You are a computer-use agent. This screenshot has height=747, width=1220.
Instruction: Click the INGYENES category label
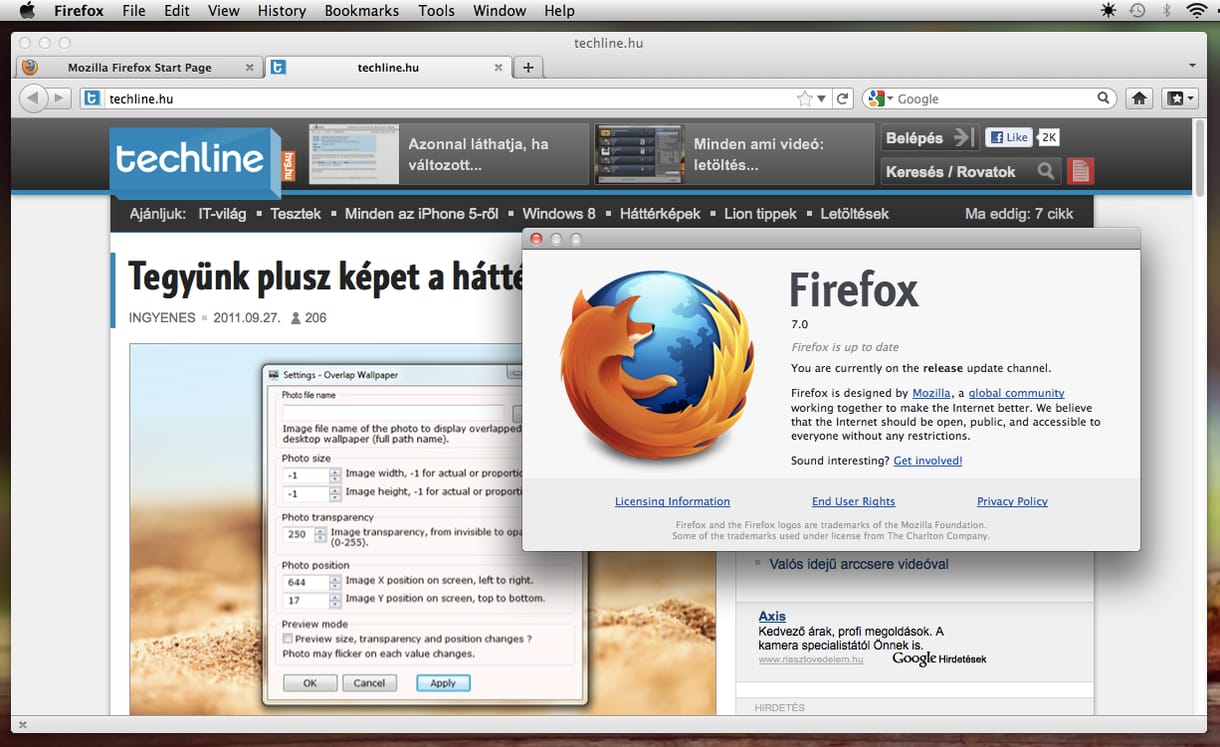(x=162, y=318)
